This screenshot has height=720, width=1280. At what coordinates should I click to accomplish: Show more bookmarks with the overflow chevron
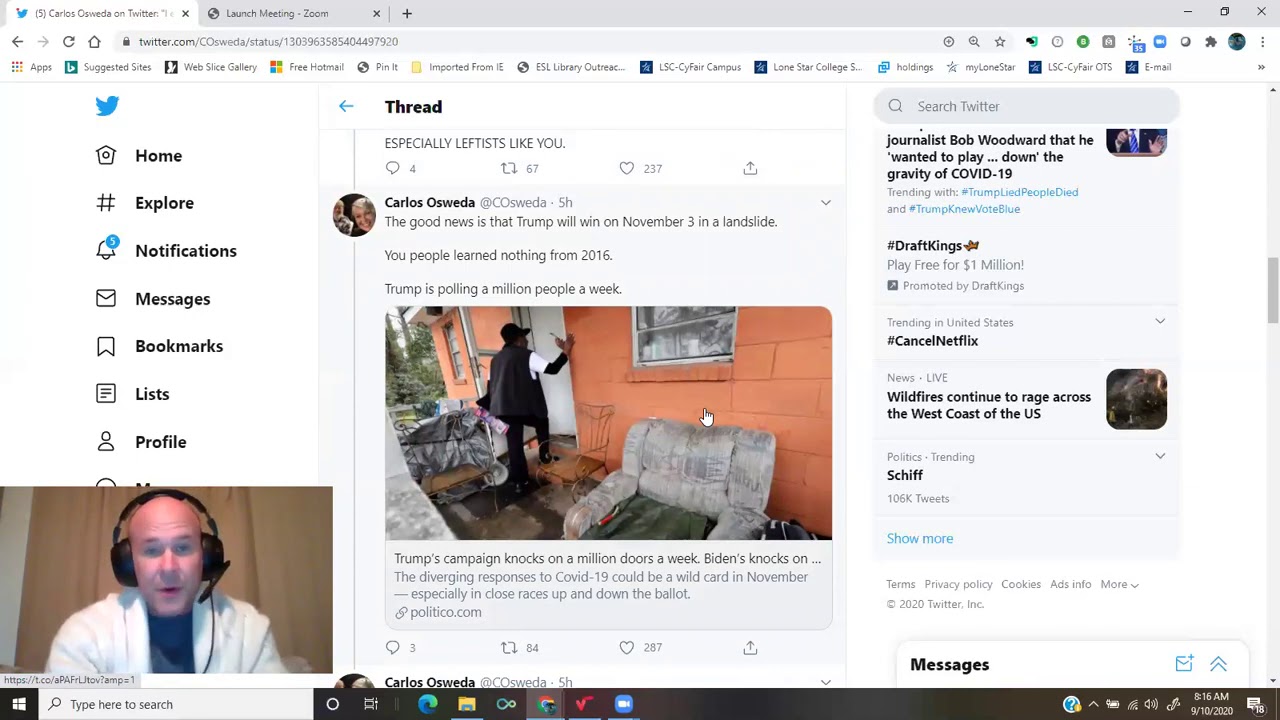pyautogui.click(x=1261, y=67)
